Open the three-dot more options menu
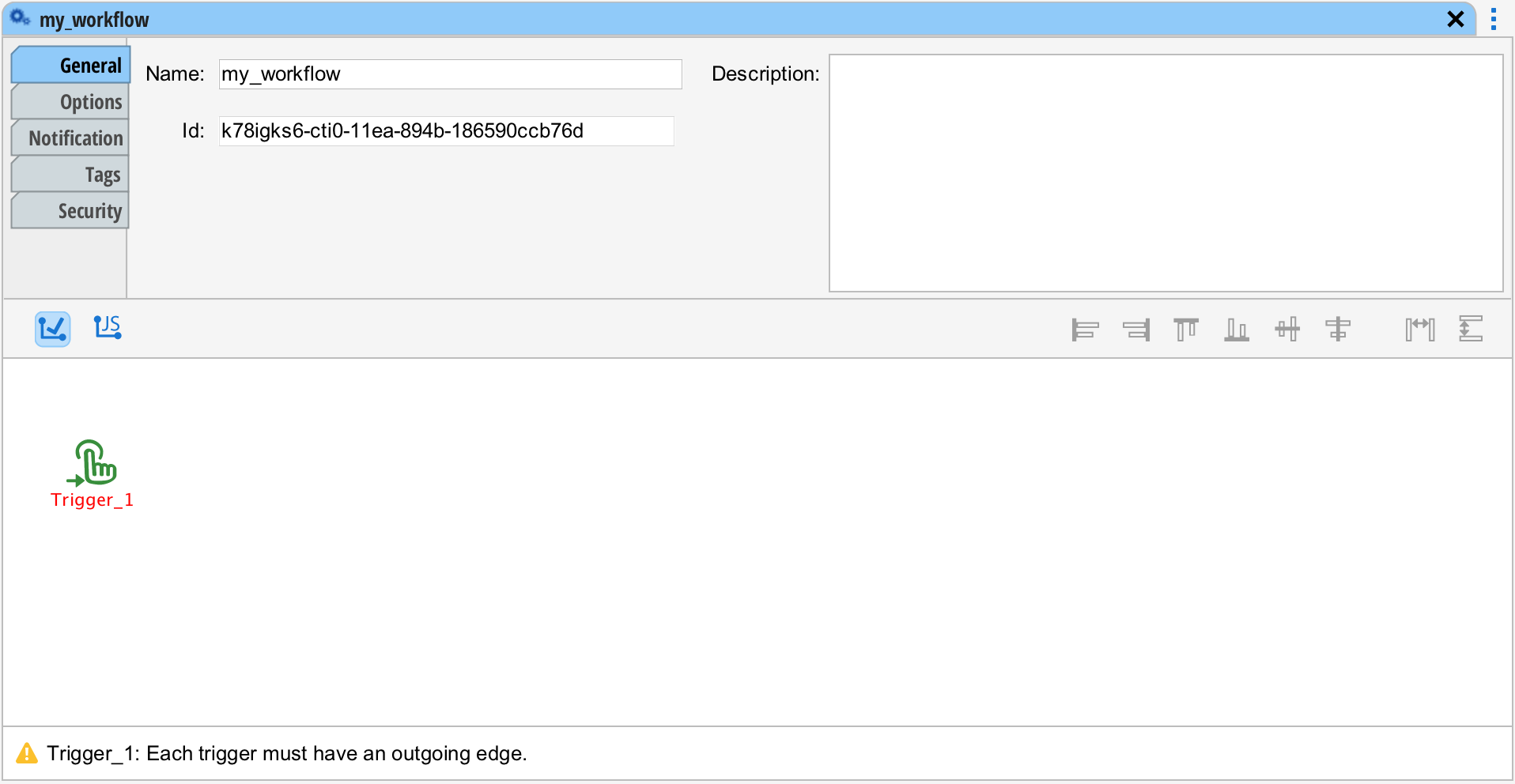1515x784 pixels. click(x=1493, y=19)
